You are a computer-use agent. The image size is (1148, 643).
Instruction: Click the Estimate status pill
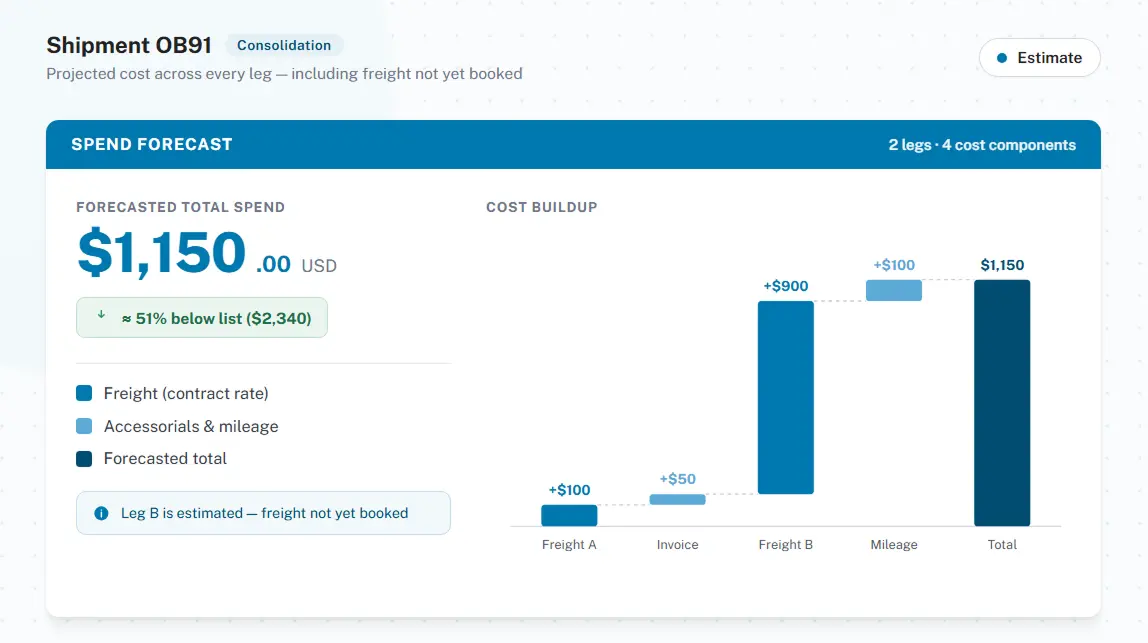pyautogui.click(x=1040, y=58)
